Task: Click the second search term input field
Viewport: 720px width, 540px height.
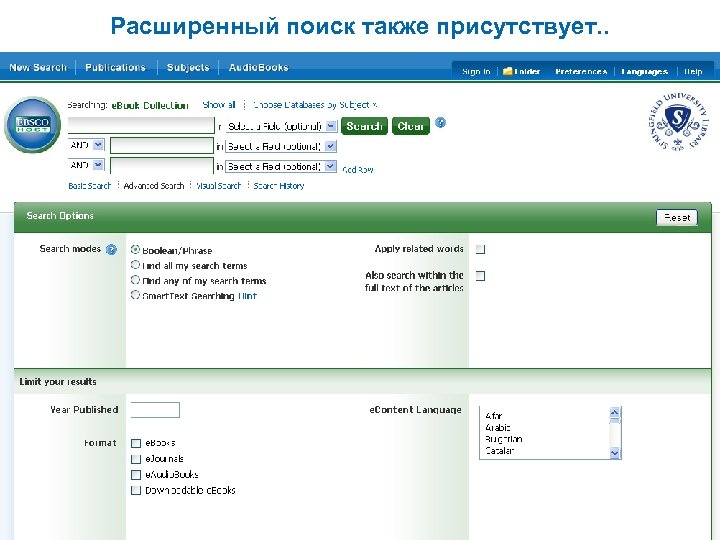Action: [162, 146]
